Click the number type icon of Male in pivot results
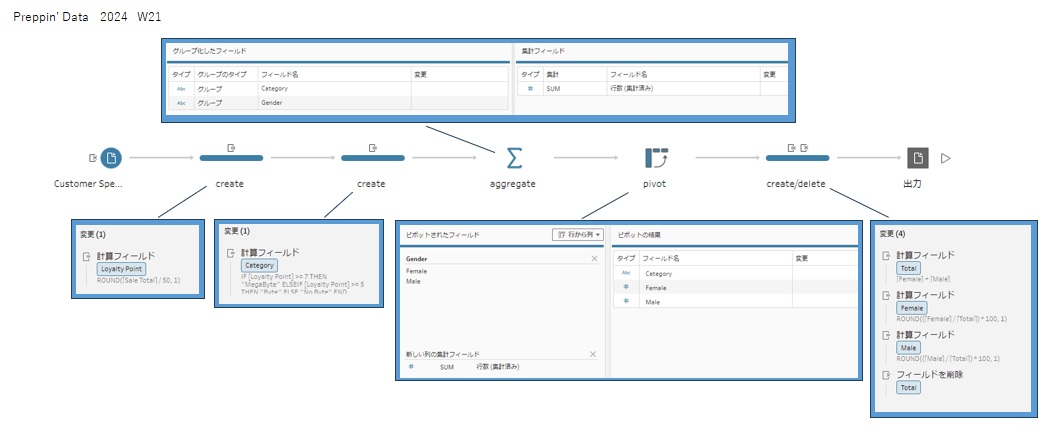The height and width of the screenshot is (434, 1055). point(626,301)
